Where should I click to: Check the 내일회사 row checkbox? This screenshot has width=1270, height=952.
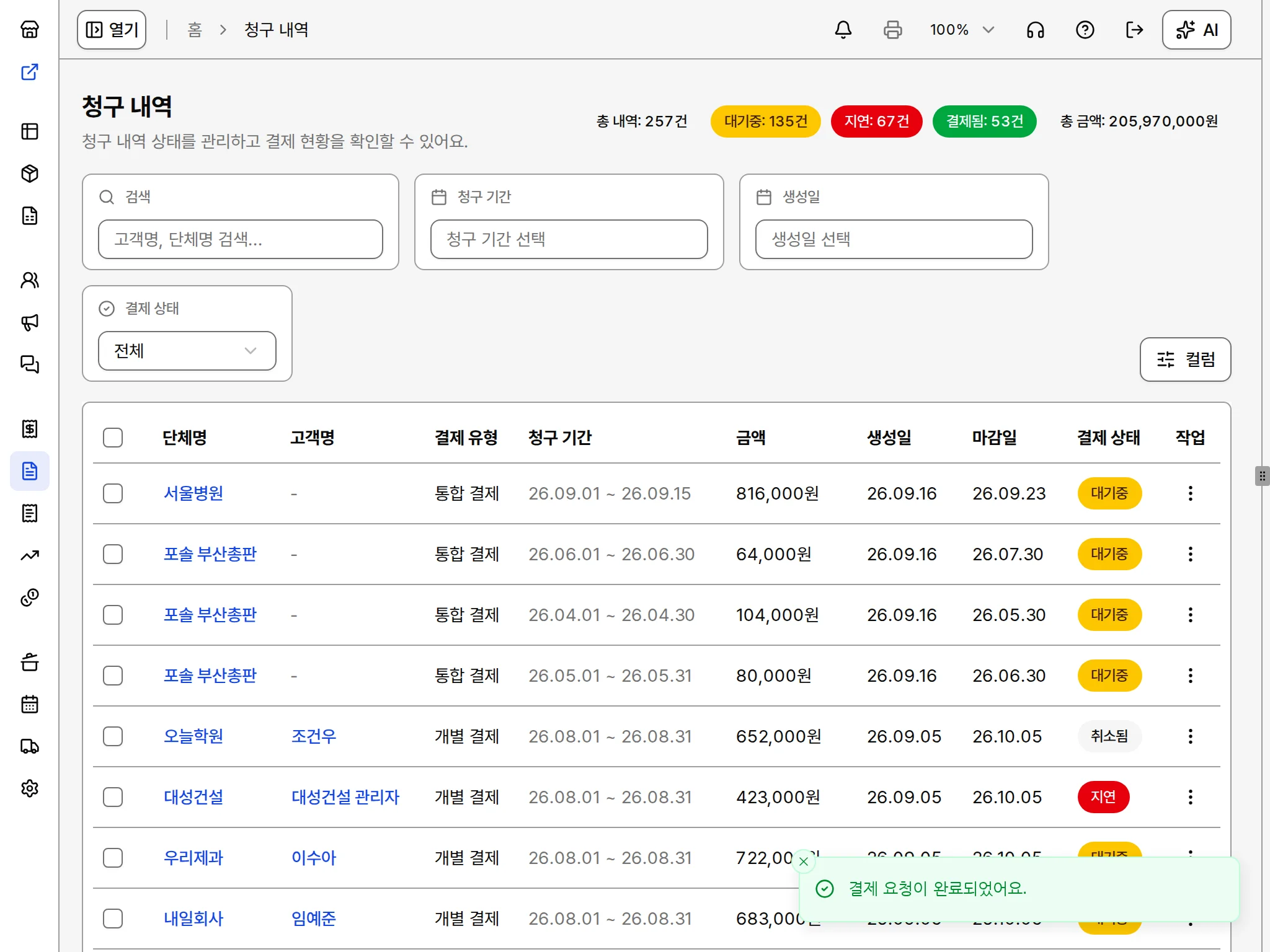113,919
